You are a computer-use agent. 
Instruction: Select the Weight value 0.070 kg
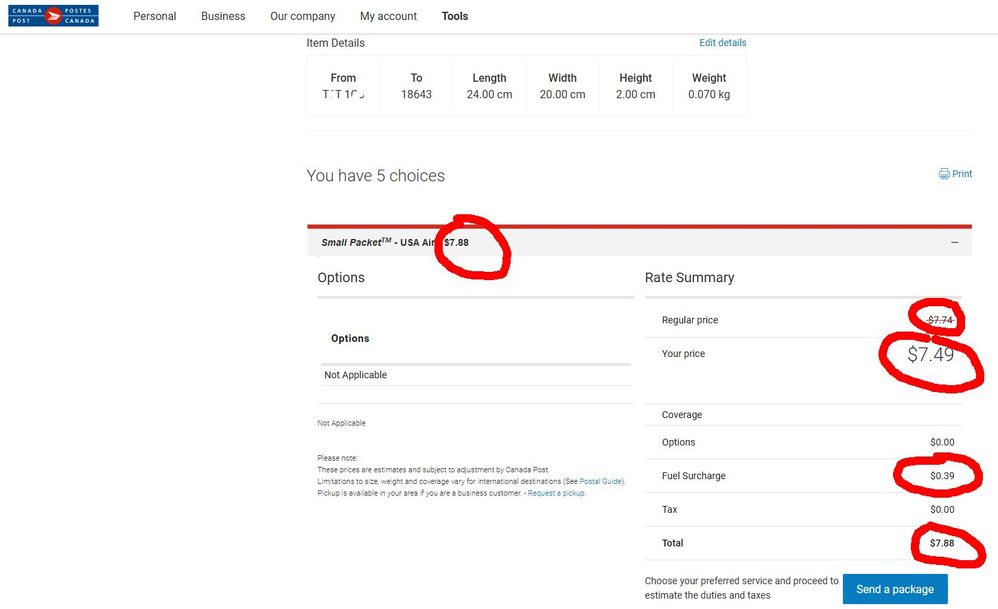pyautogui.click(x=708, y=94)
